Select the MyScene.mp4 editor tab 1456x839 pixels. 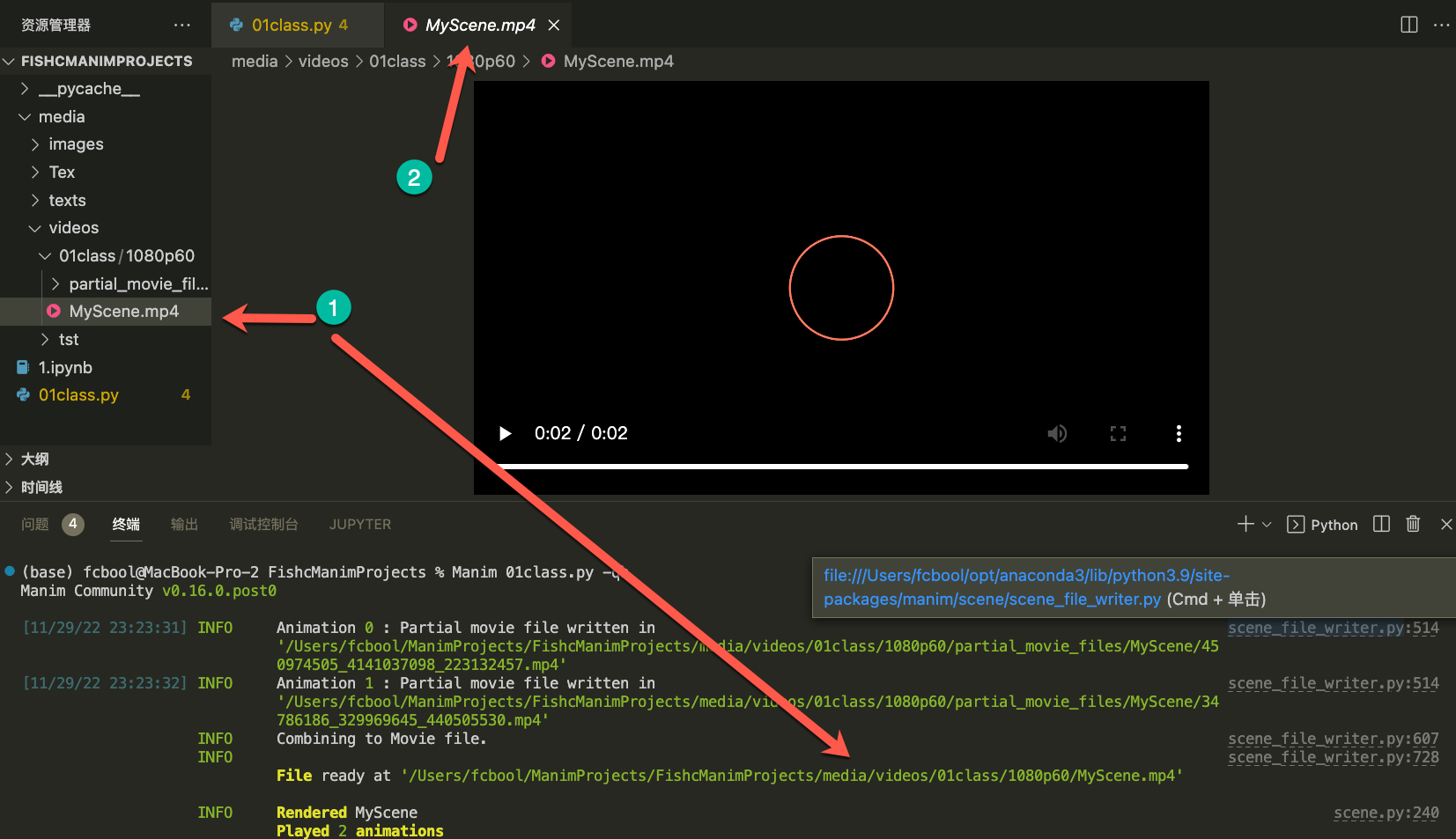[x=480, y=26]
